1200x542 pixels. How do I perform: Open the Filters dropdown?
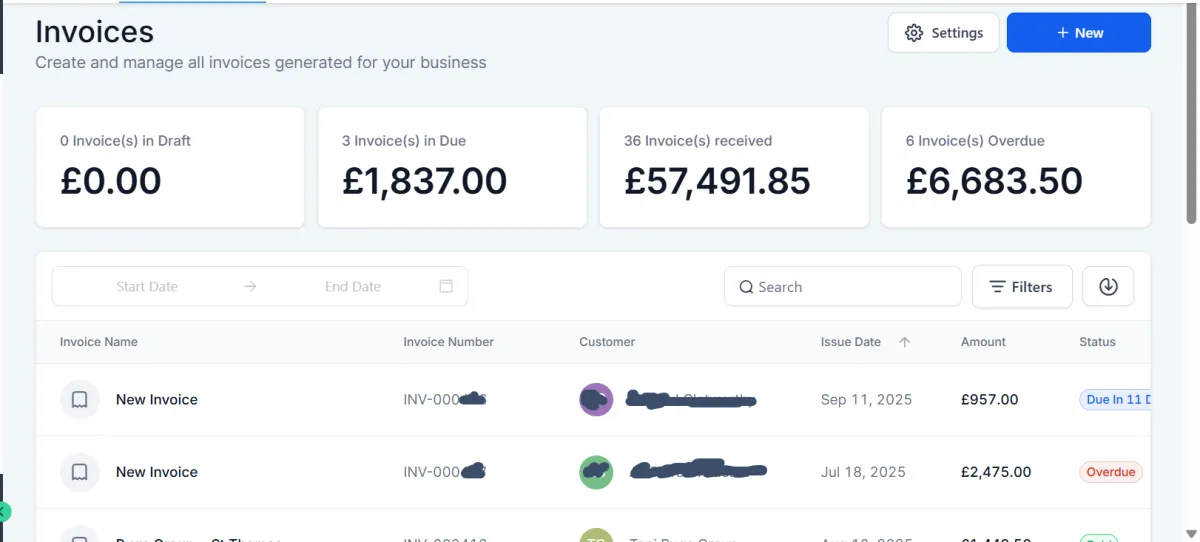click(1022, 287)
